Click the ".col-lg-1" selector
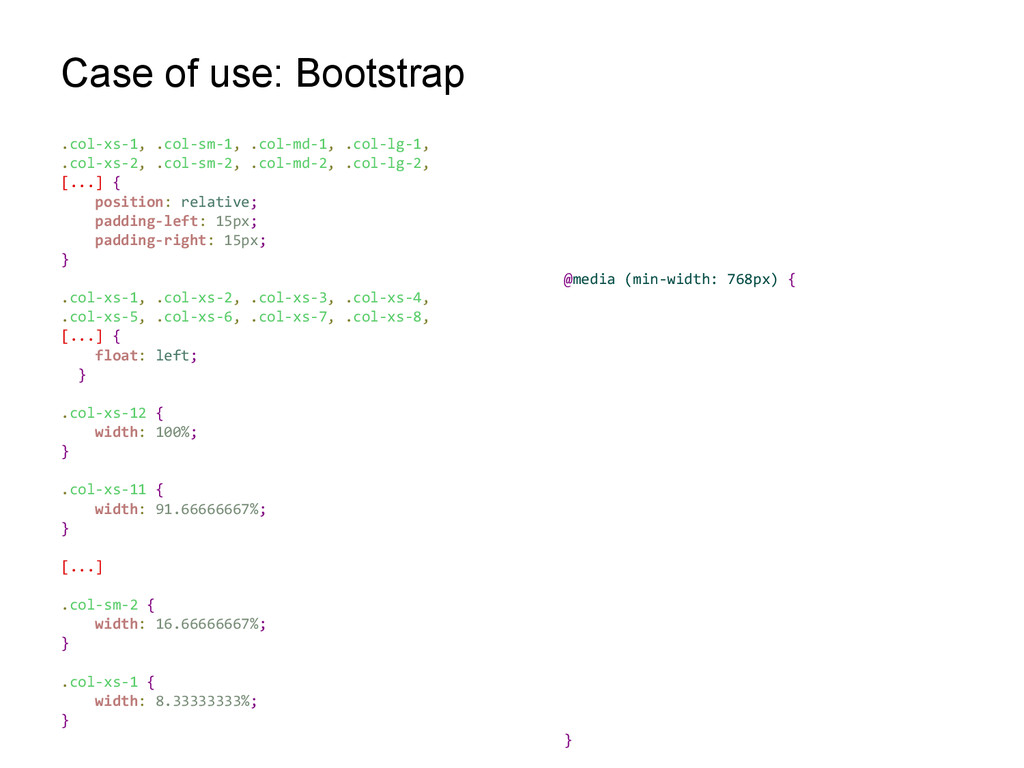Viewport: 1024px width, 768px height. tap(384, 144)
